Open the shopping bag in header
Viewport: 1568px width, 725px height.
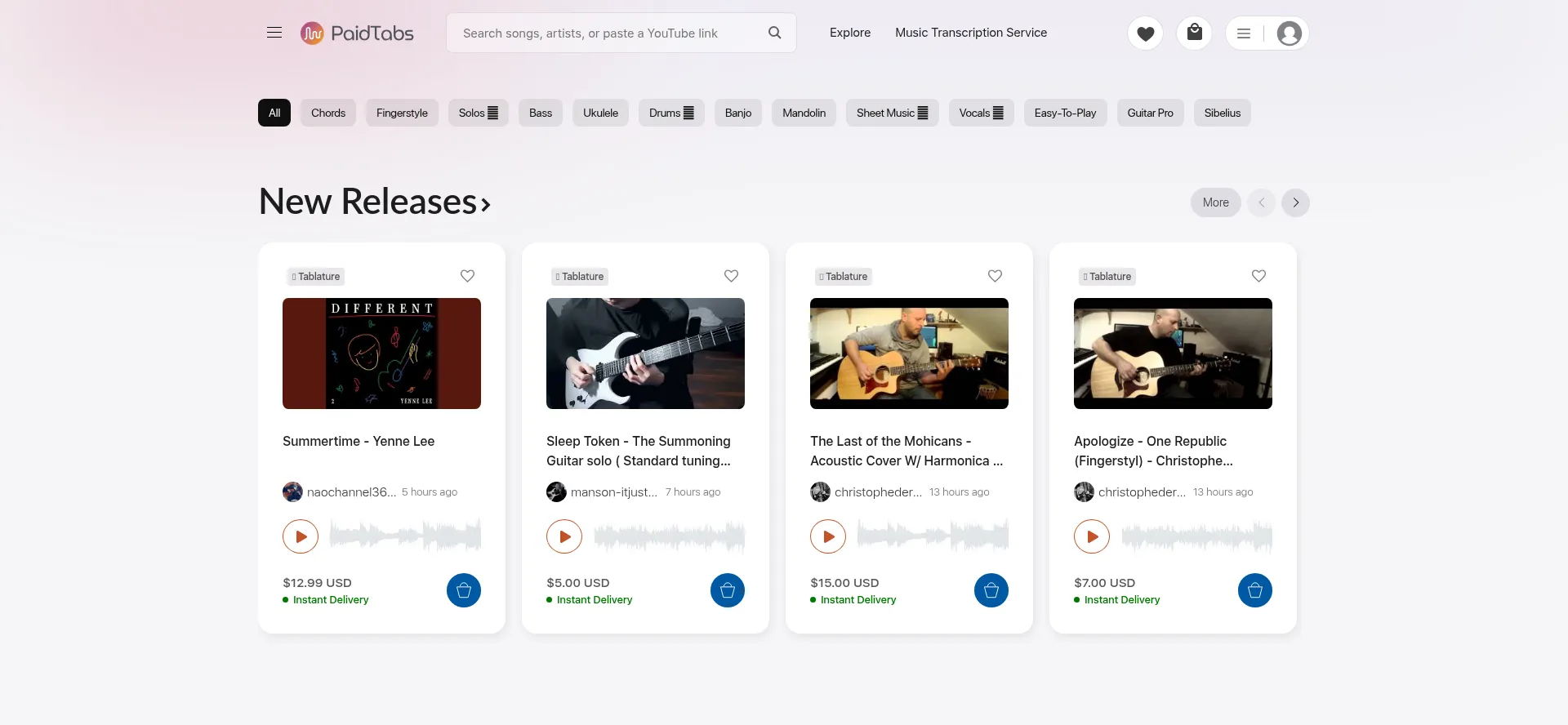(x=1194, y=33)
